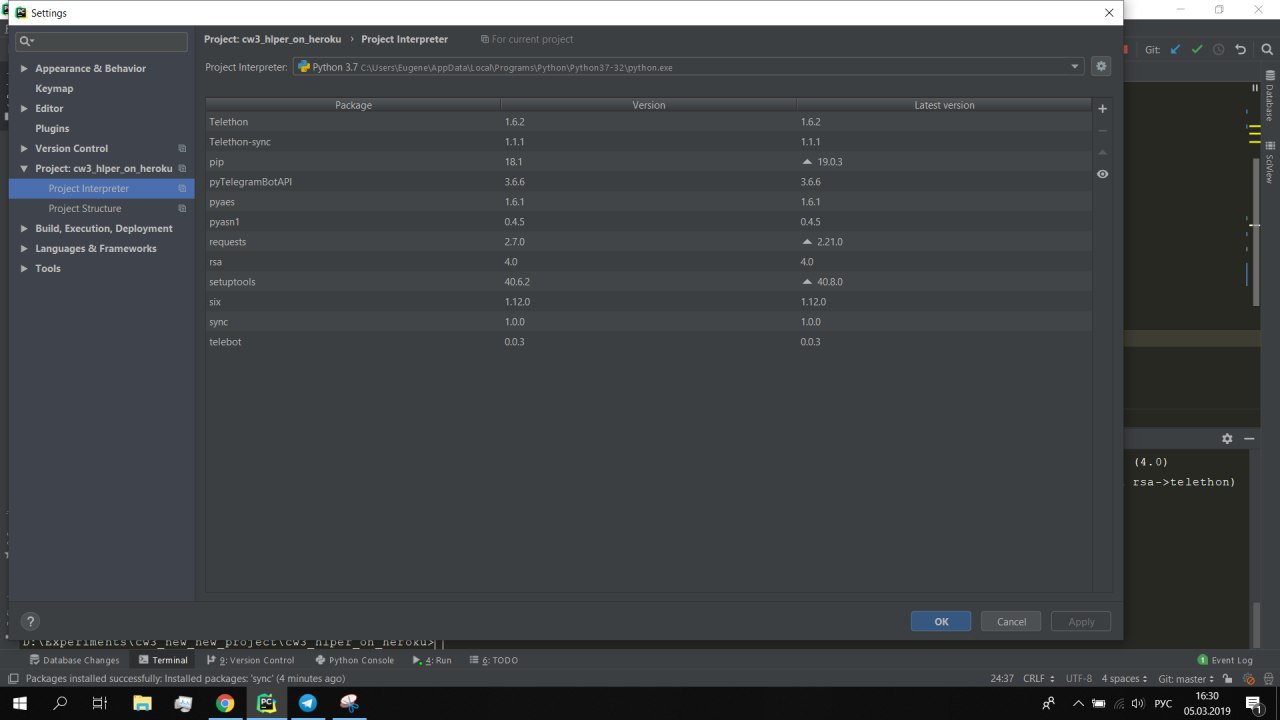Viewport: 1280px width, 720px height.
Task: Open the Event Log
Action: (x=1225, y=660)
